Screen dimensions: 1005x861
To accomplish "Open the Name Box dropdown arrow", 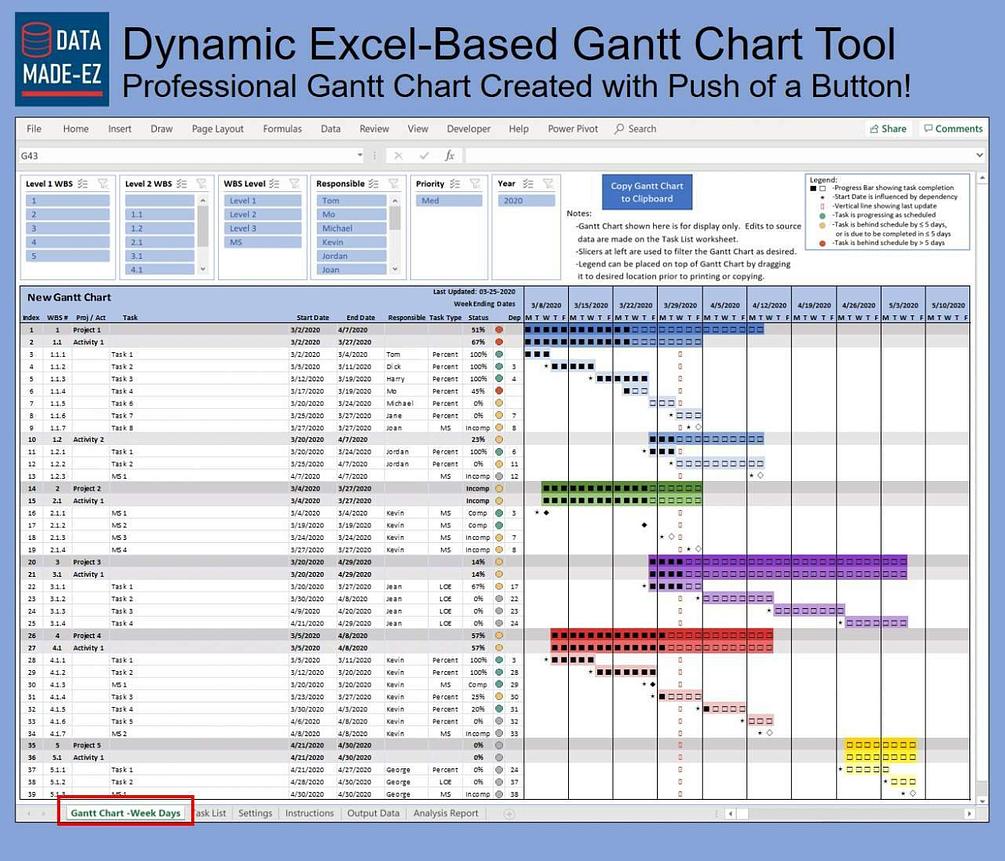I will pyautogui.click(x=360, y=155).
